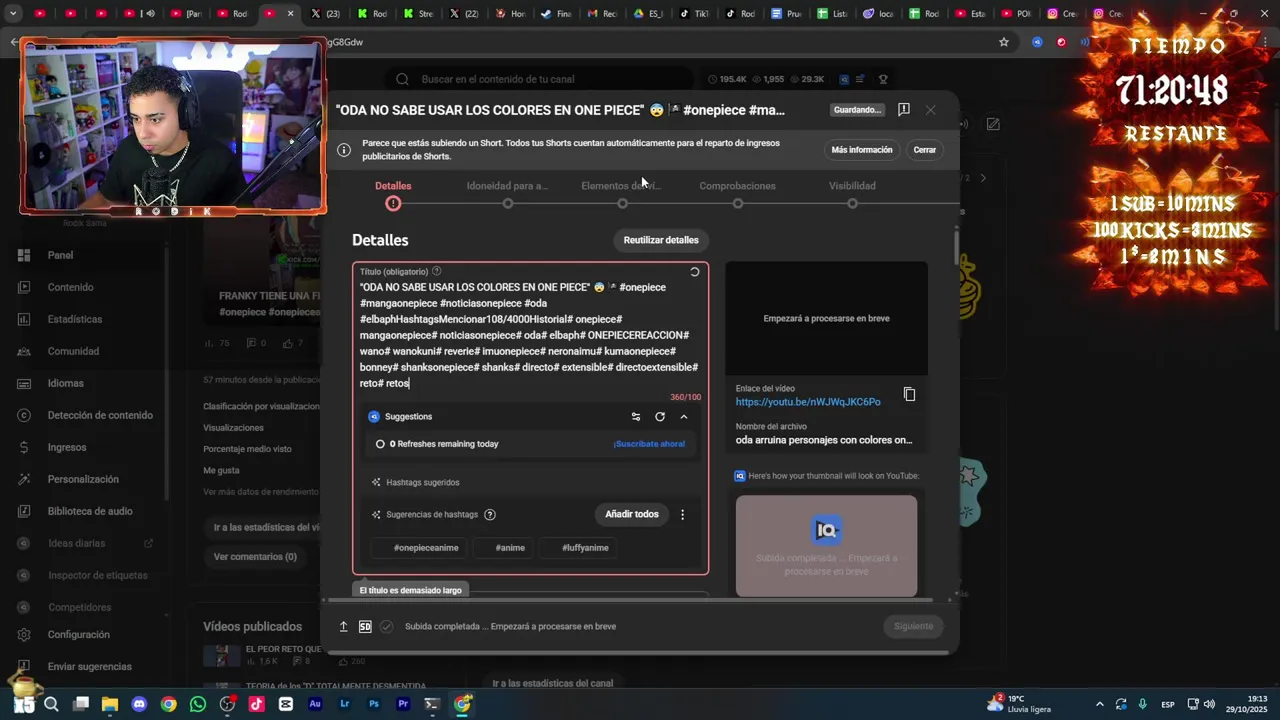This screenshot has width=1280, height=720.
Task: Click the vidIQ thumbnail preview card
Action: click(x=826, y=546)
